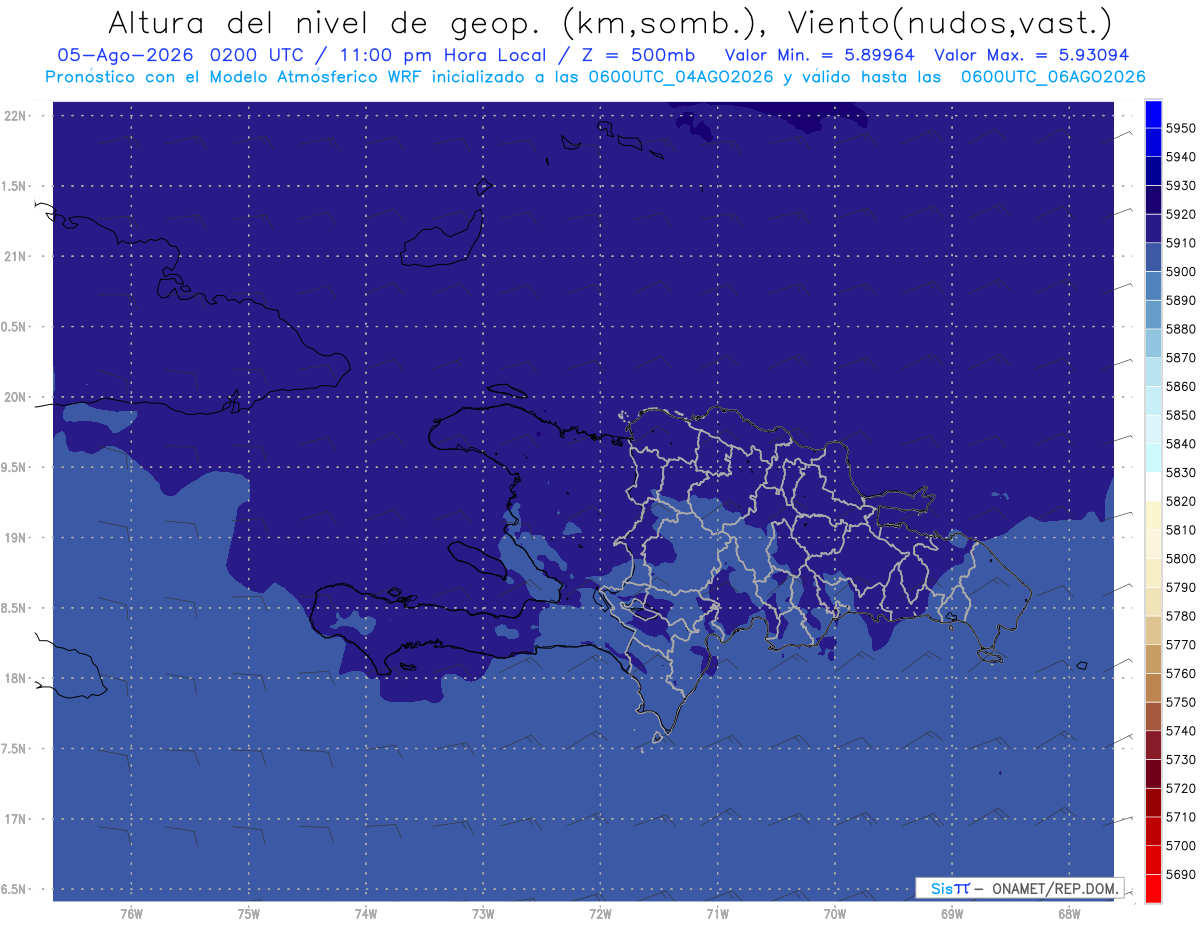The width and height of the screenshot is (1200, 927).
Task: Select the white swatch between 5820 and 5830
Action: pyautogui.click(x=1153, y=487)
